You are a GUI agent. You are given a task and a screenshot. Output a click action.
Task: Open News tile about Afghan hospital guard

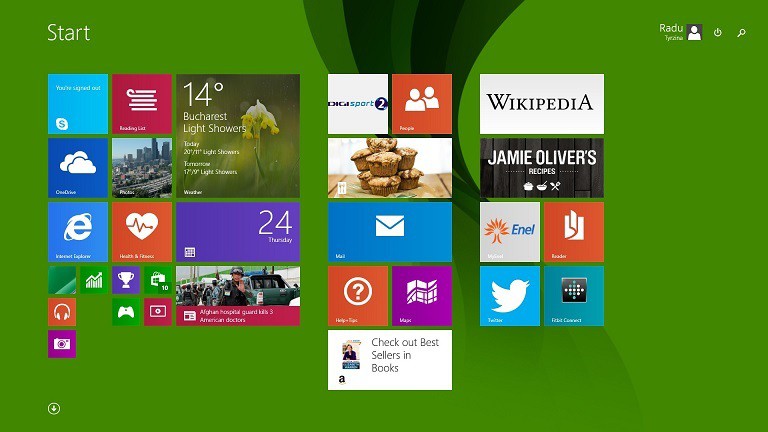coord(238,296)
